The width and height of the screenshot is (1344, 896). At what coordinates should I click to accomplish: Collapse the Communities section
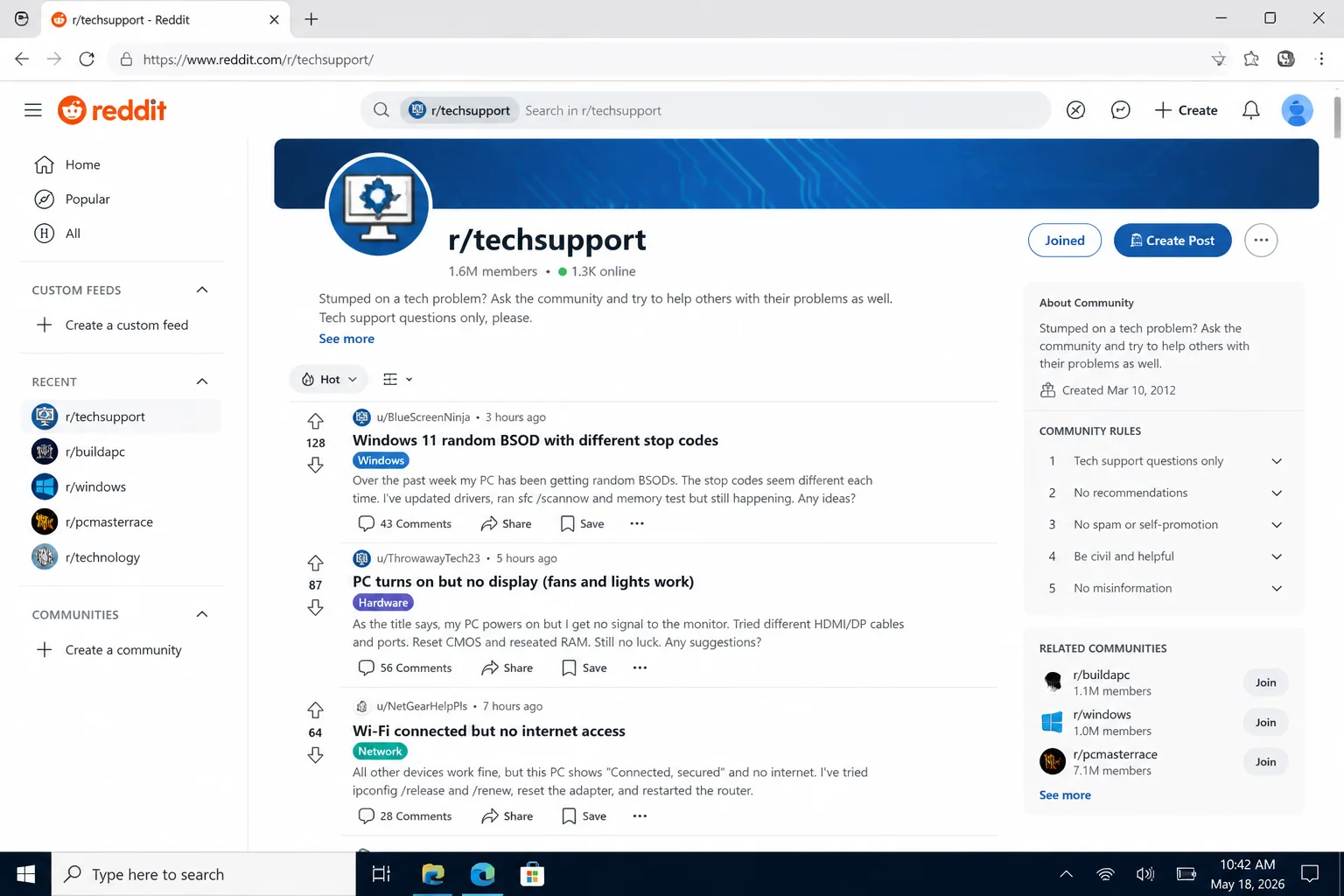(x=202, y=614)
